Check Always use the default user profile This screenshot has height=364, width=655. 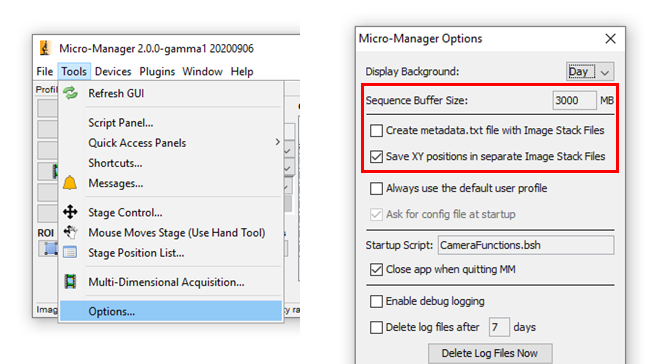tap(376, 188)
